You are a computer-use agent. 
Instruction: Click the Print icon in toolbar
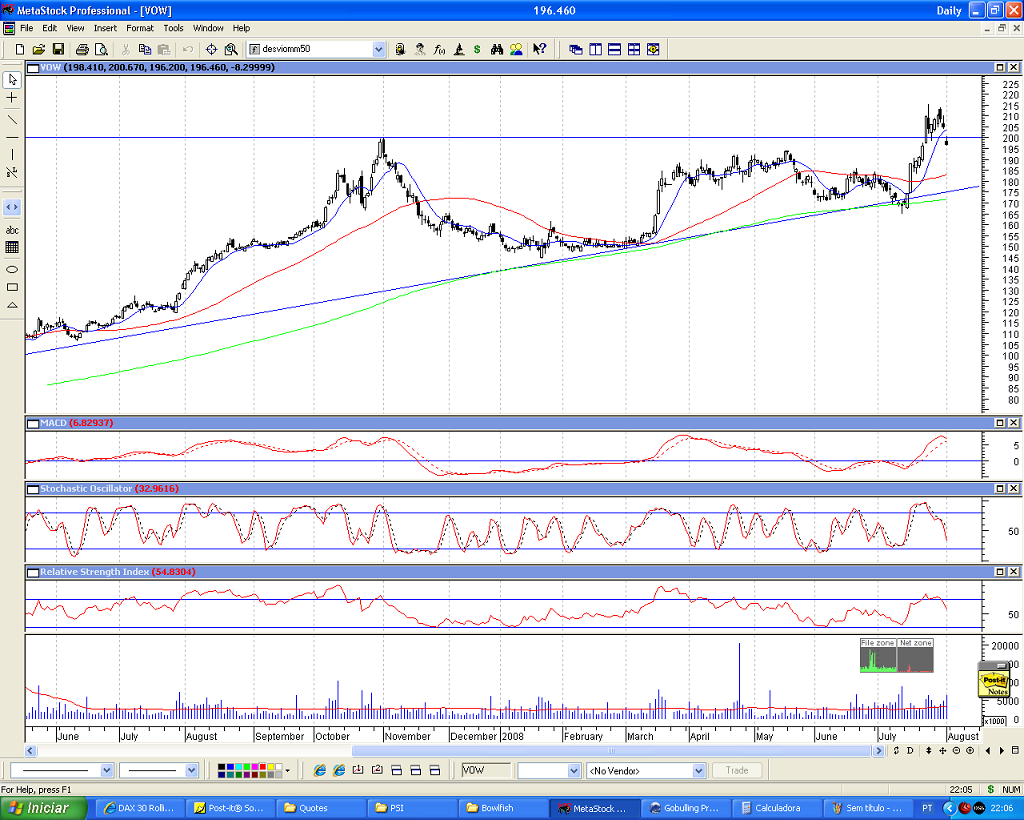[x=82, y=49]
